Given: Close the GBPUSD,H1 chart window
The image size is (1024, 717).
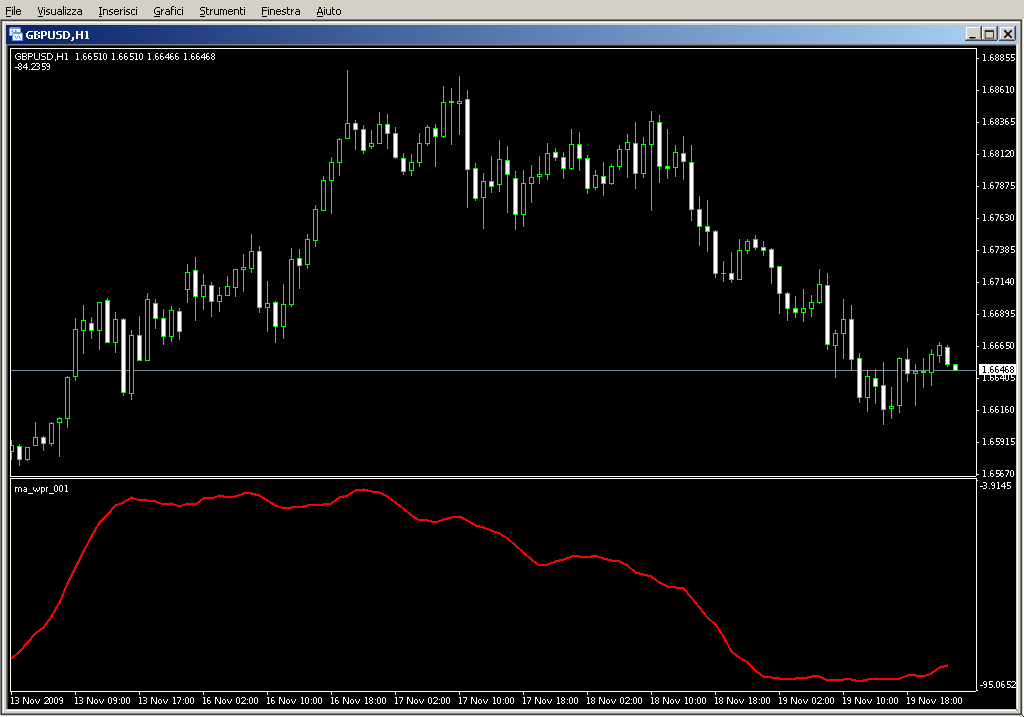Looking at the screenshot, I should click(x=1008, y=34).
